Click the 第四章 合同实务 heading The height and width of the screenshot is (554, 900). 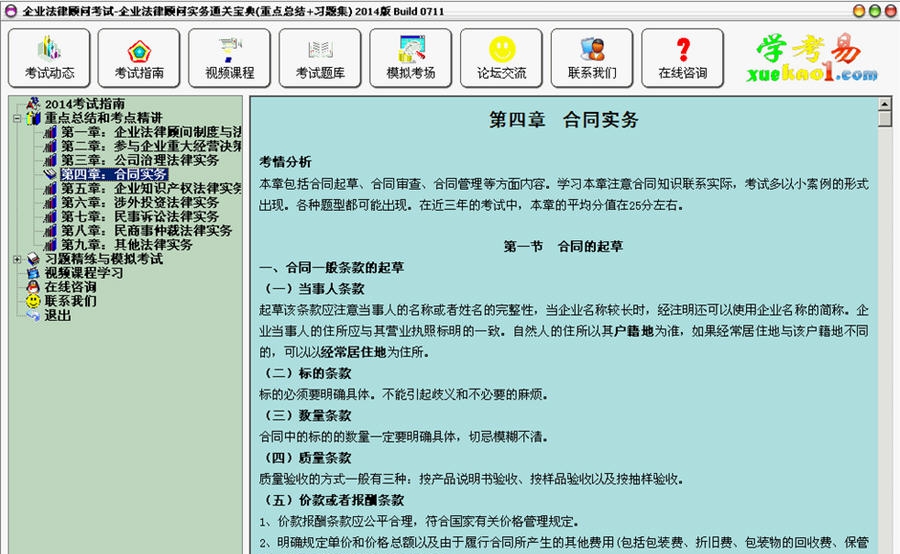pos(563,119)
